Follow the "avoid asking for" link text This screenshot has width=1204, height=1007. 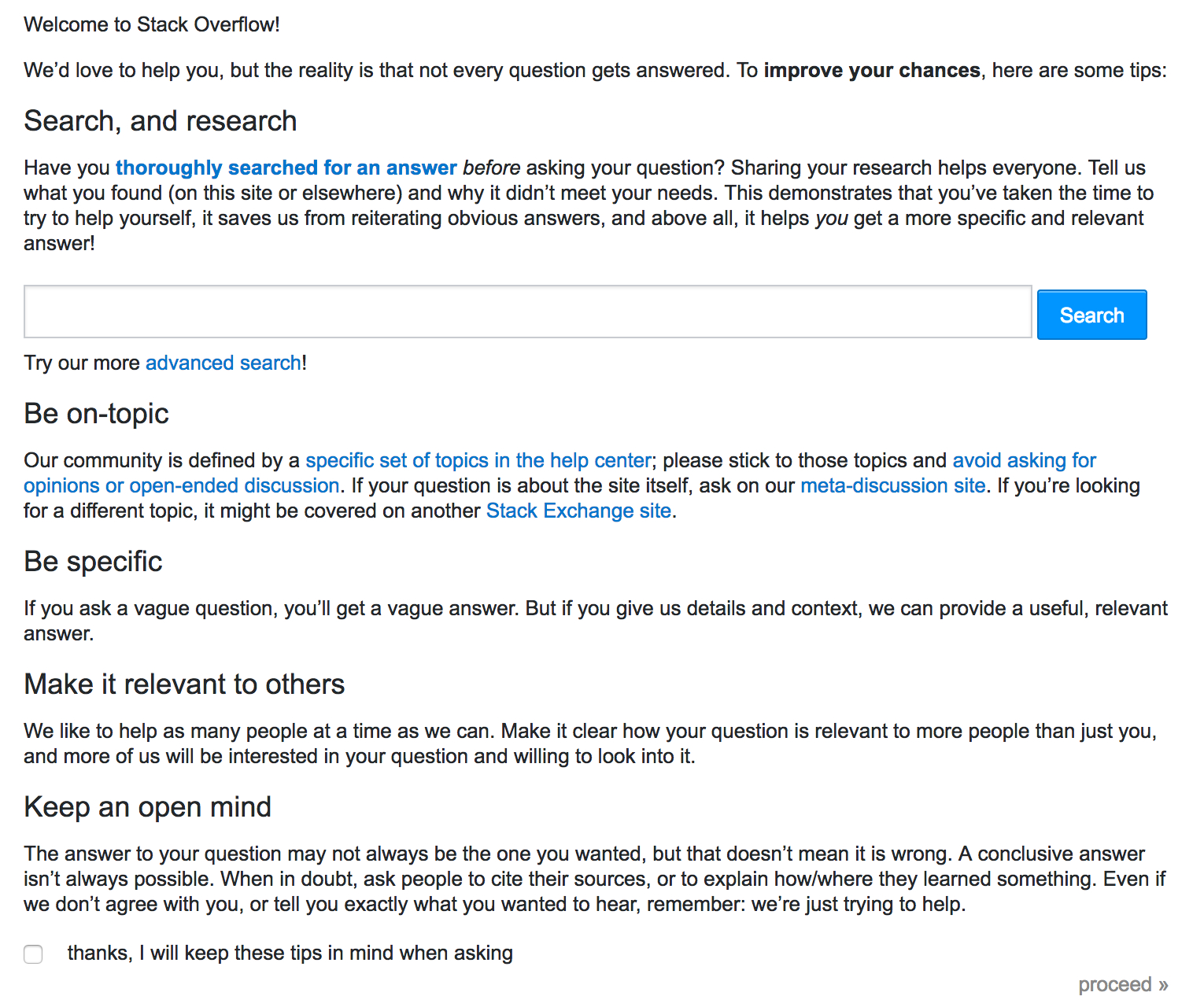1025,460
